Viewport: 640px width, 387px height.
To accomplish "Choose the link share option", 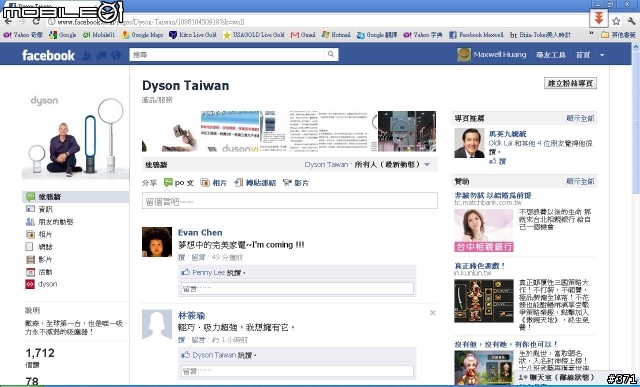I will (x=255, y=182).
